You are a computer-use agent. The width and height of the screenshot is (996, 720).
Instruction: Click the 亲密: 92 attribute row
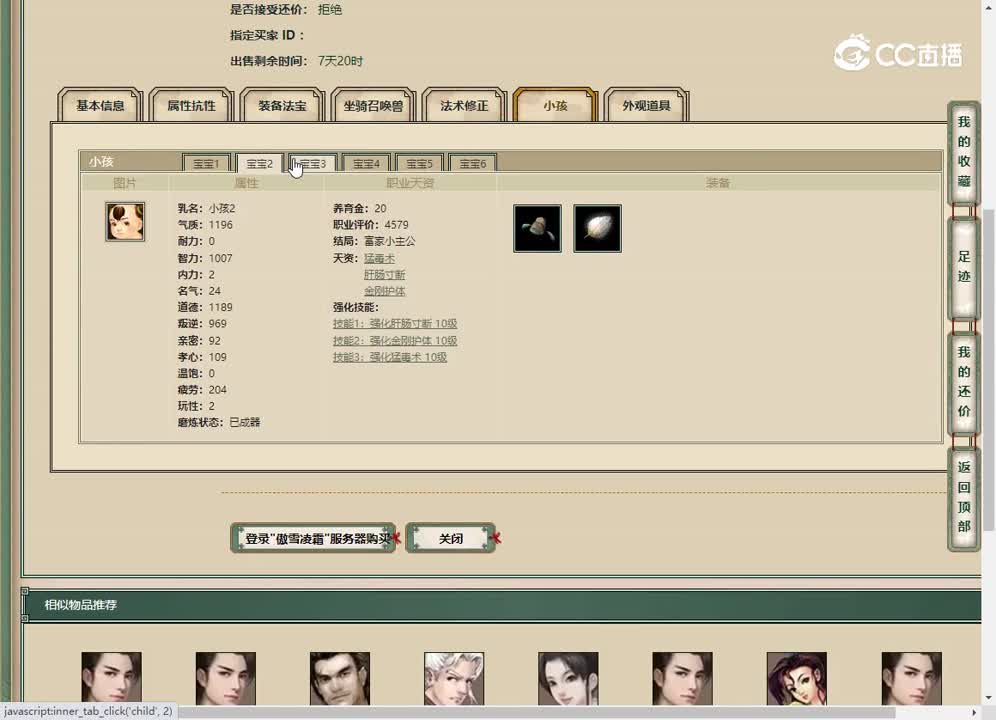[x=199, y=341]
